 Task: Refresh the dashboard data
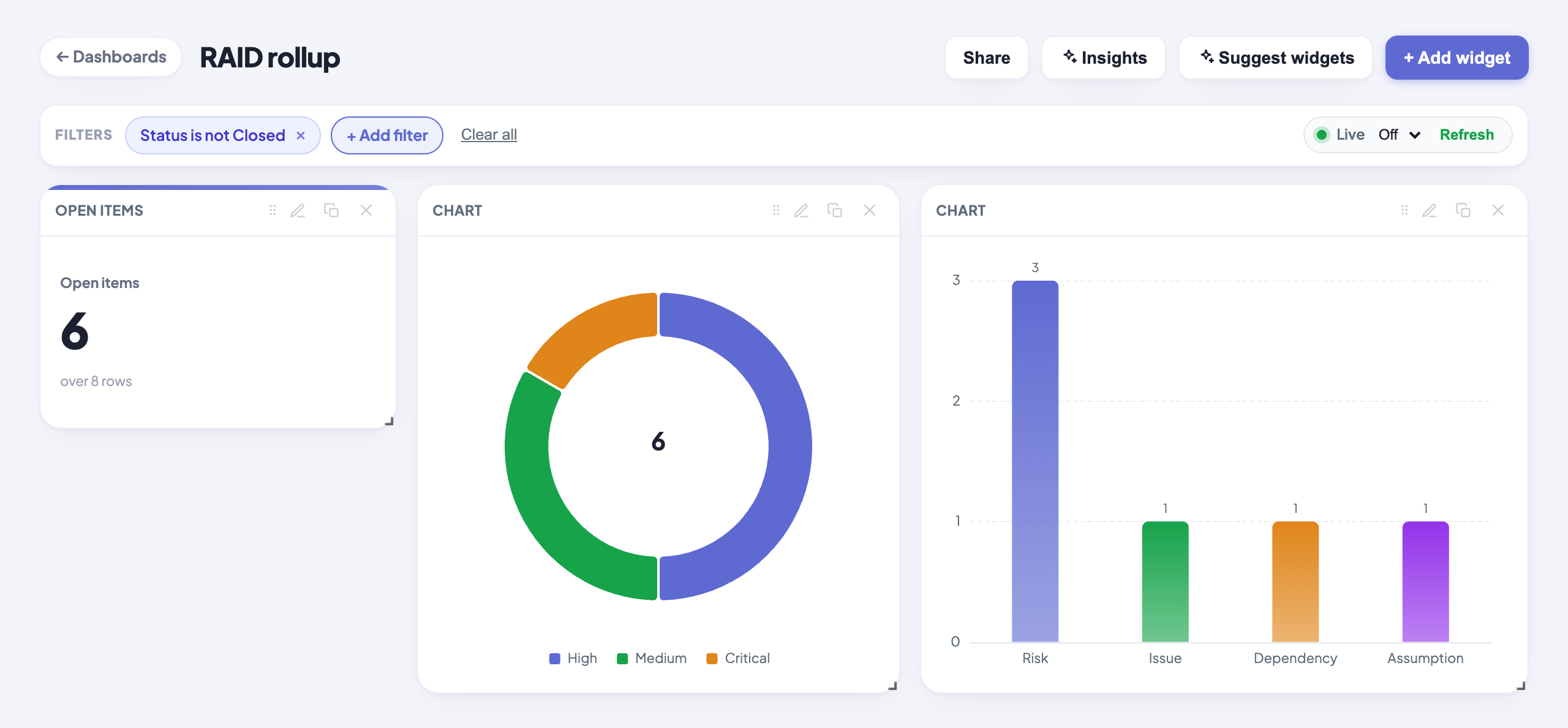1466,135
